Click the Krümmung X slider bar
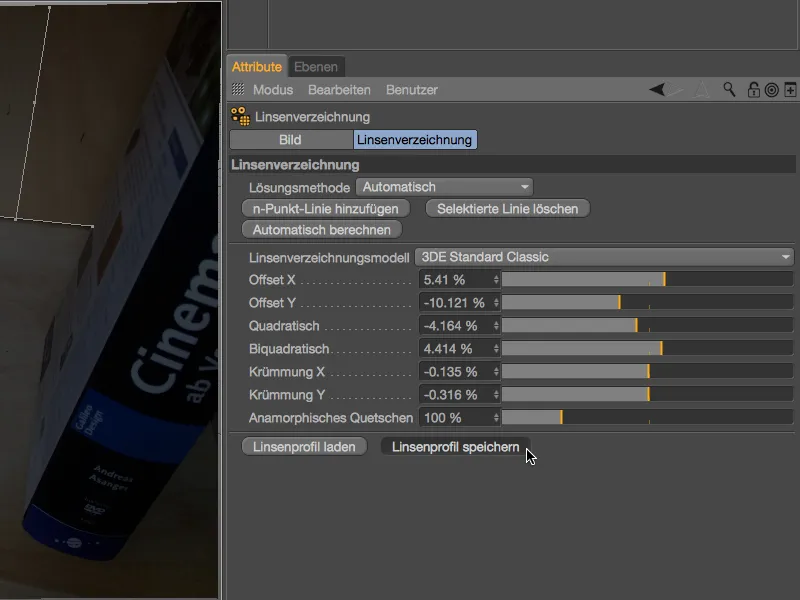 coord(647,371)
